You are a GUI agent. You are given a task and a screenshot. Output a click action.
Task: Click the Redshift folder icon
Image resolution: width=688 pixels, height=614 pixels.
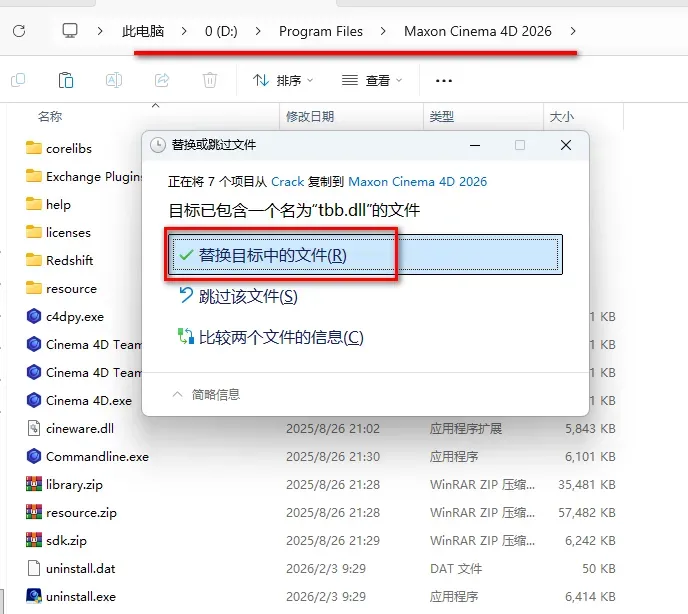tap(34, 260)
